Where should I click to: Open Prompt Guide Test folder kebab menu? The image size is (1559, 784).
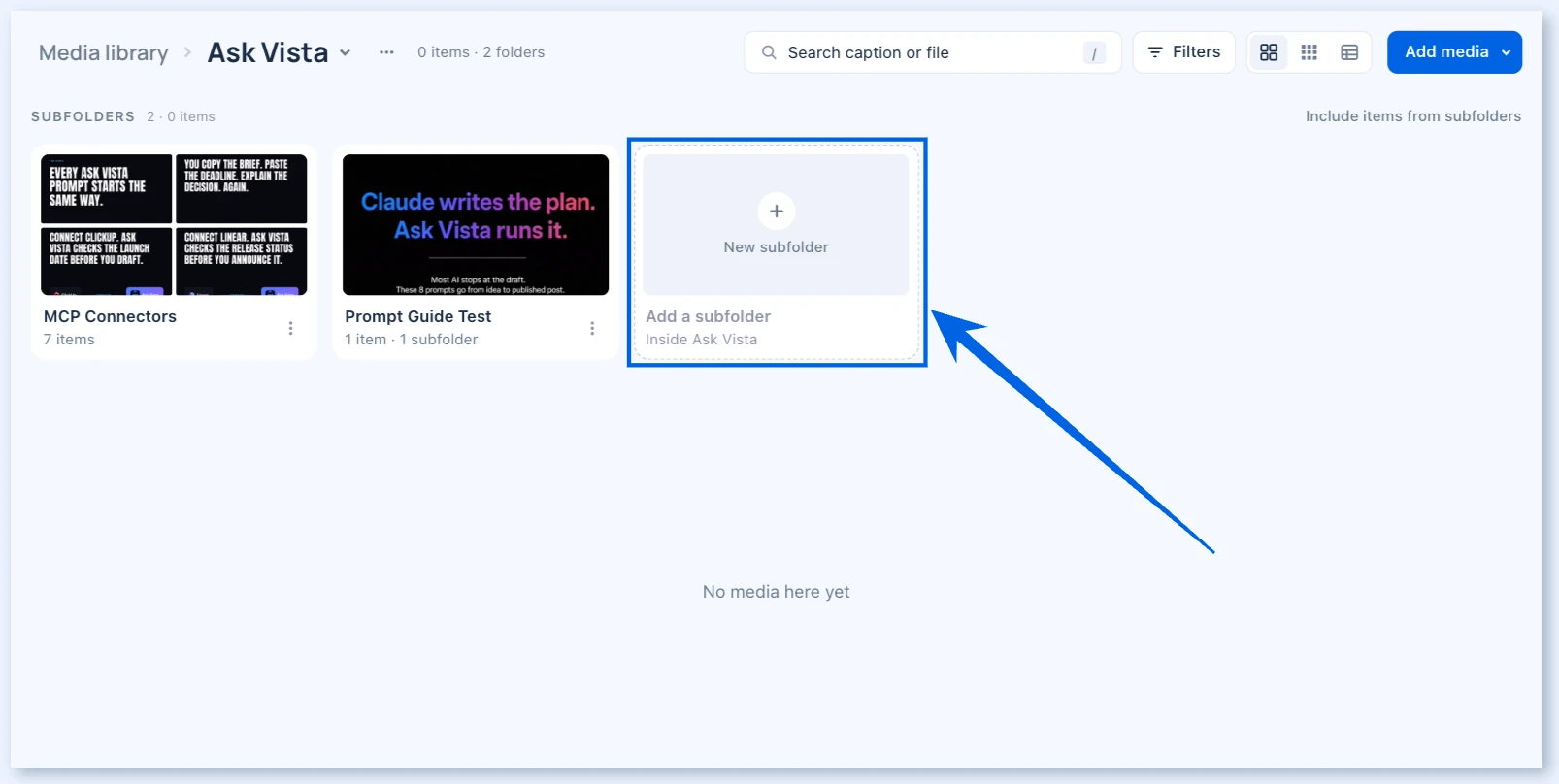tap(592, 328)
